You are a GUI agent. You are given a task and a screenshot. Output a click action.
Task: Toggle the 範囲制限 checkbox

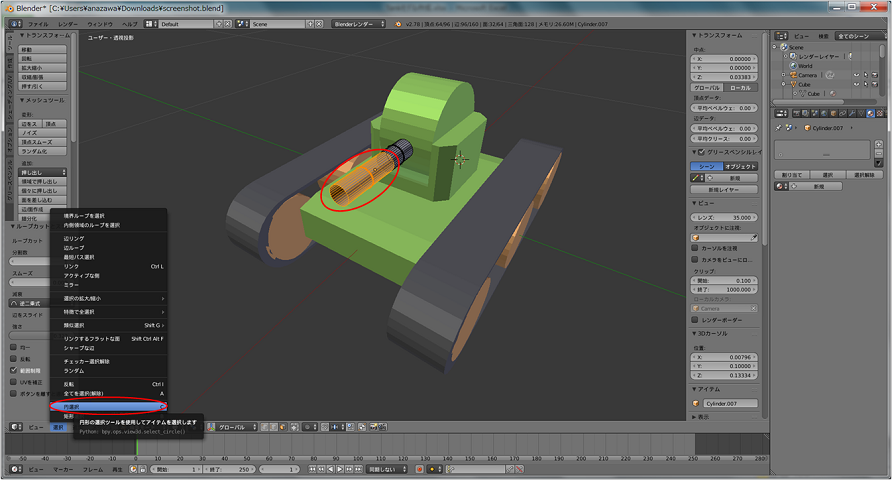(14, 369)
